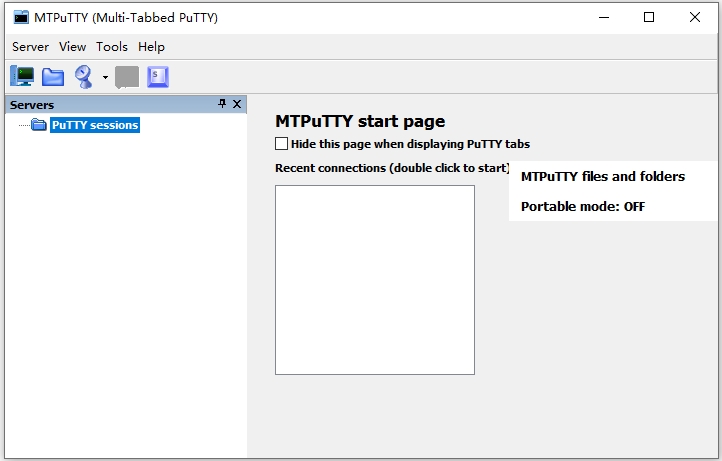The height and width of the screenshot is (461, 722).
Task: Maximize the MTPuTTY window
Action: (649, 17)
